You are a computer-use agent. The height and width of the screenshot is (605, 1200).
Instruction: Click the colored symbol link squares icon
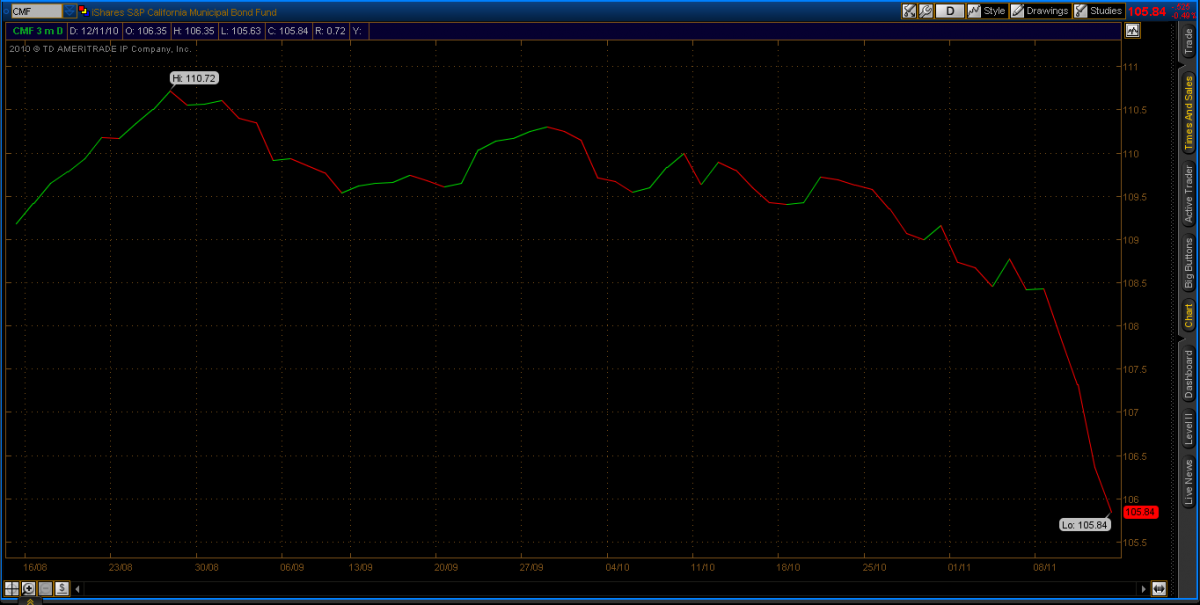tap(84, 11)
